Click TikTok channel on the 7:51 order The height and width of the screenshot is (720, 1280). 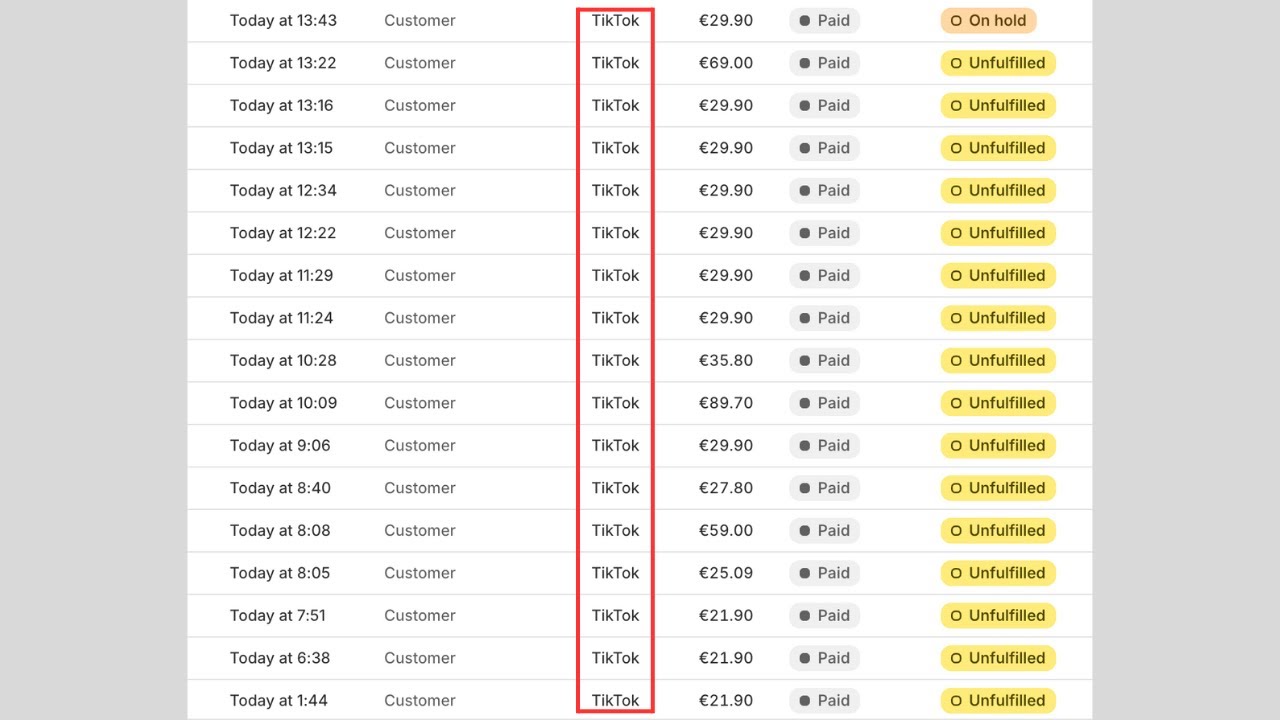[x=615, y=615]
